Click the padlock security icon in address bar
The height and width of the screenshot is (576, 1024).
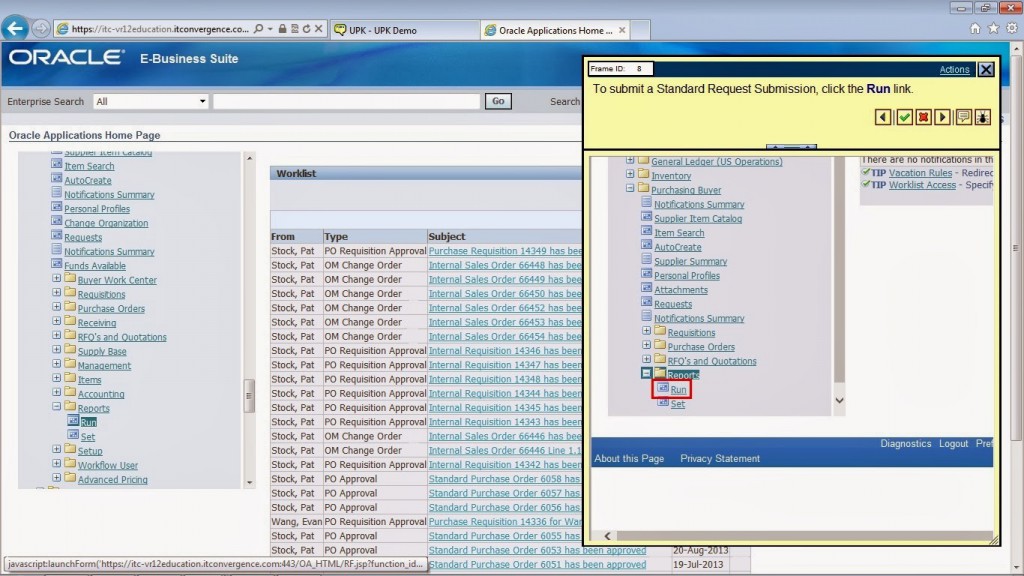(282, 29)
